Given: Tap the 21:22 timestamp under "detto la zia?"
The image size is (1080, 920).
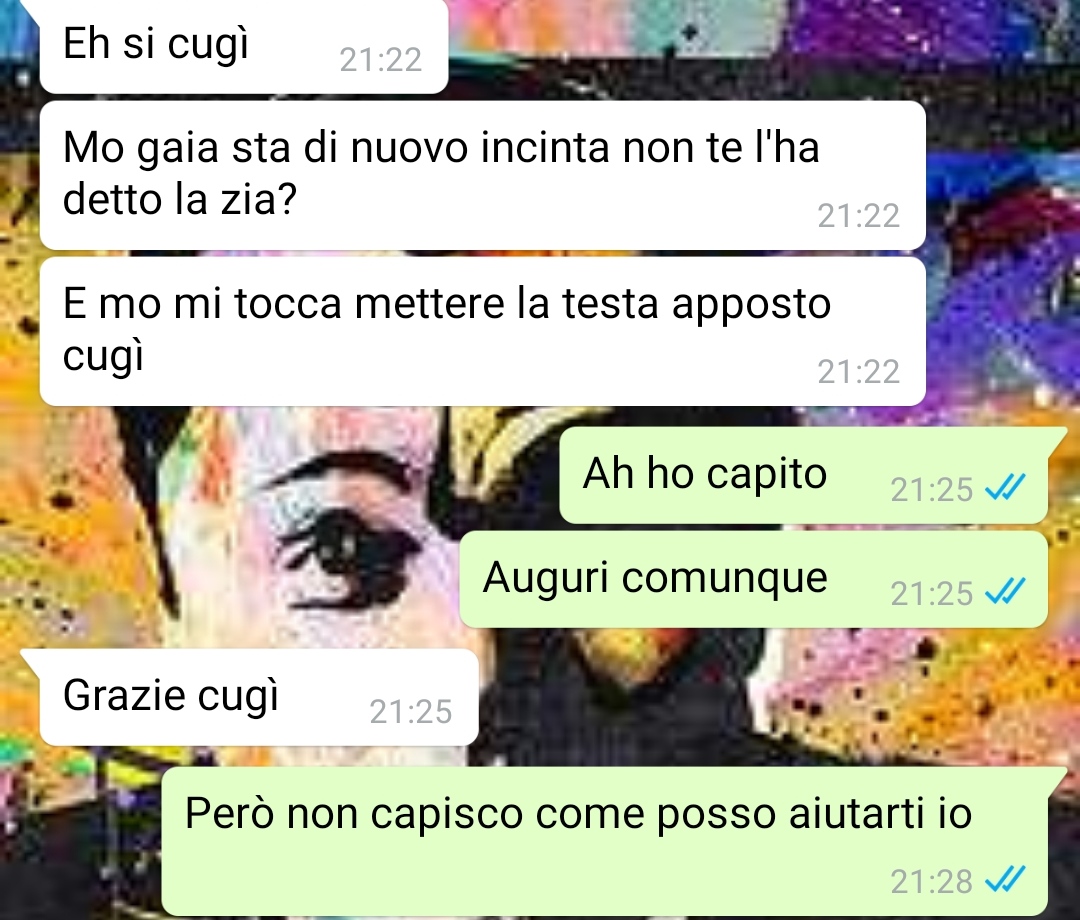Looking at the screenshot, I should [858, 216].
